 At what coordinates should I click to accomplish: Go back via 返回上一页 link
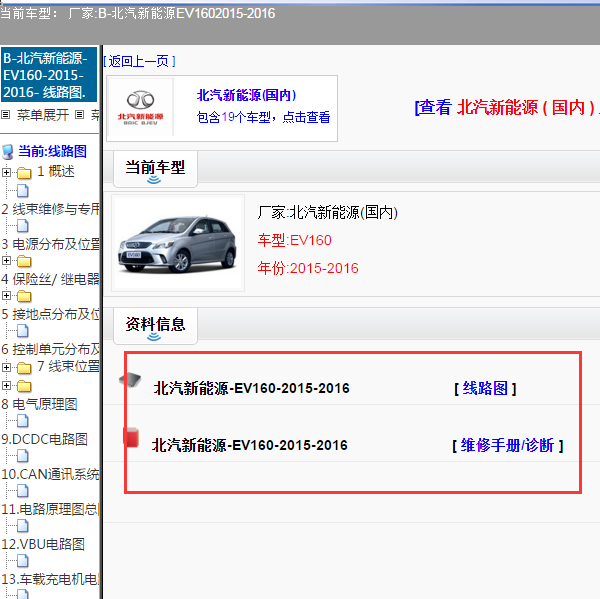coord(139,61)
